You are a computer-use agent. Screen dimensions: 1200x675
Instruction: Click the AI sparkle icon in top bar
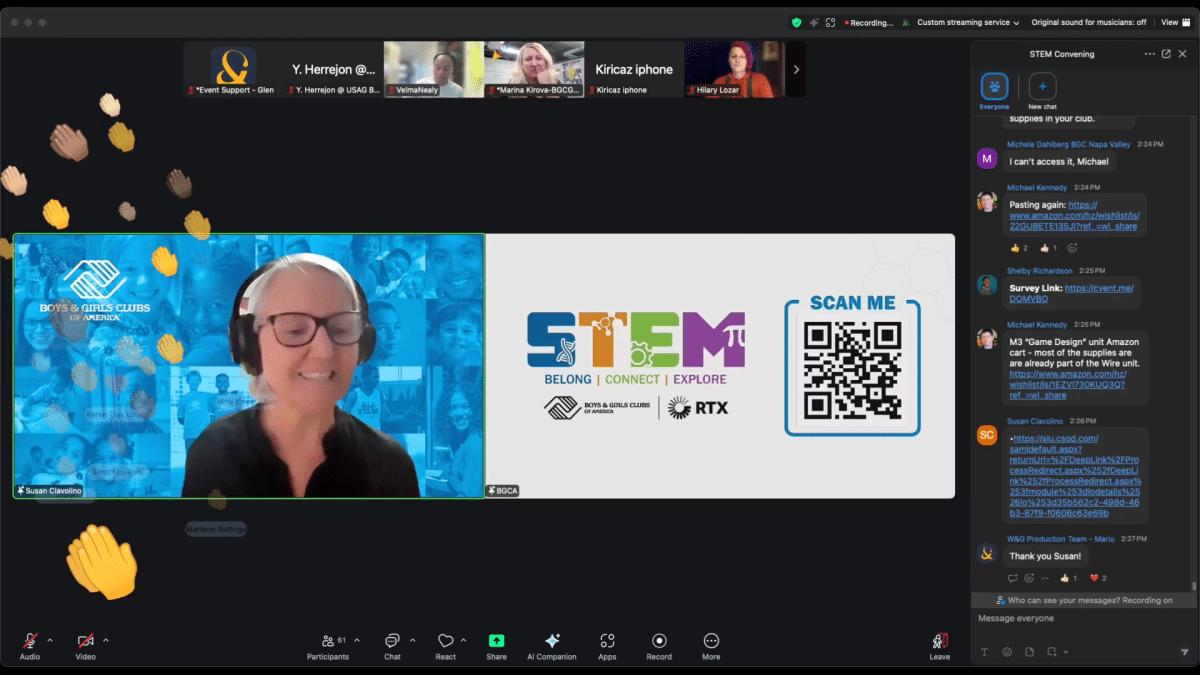click(813, 22)
